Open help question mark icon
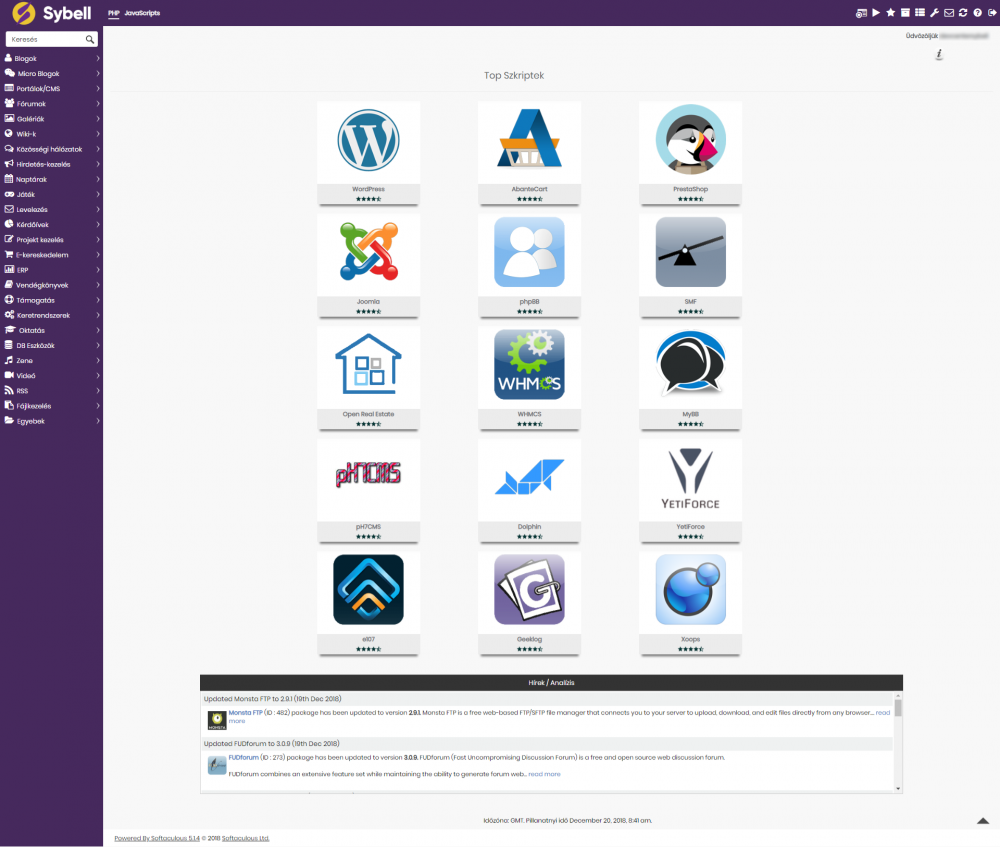 (x=978, y=13)
